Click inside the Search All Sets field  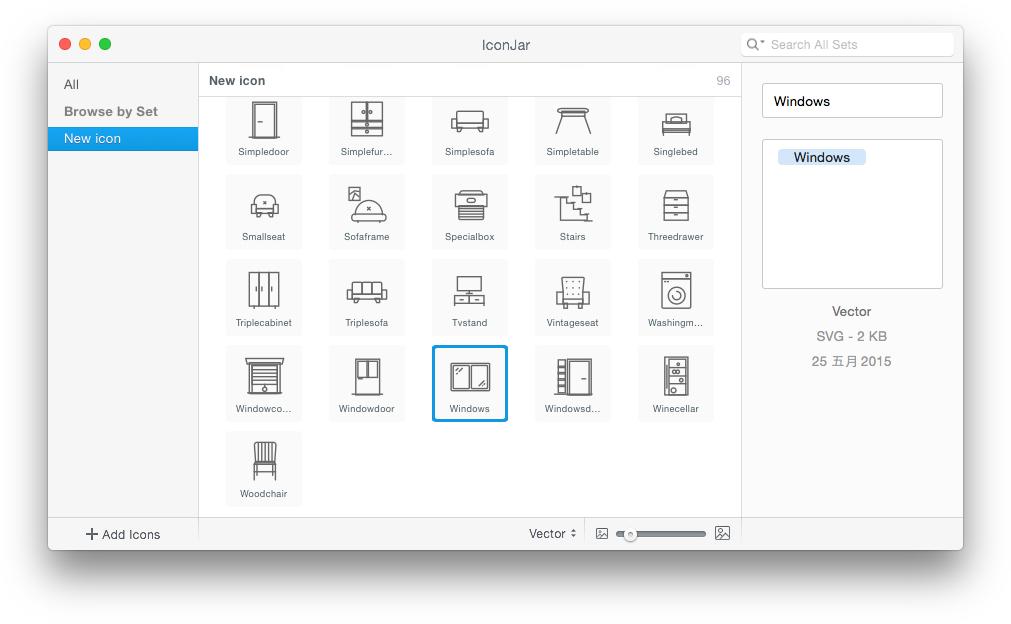[x=860, y=44]
